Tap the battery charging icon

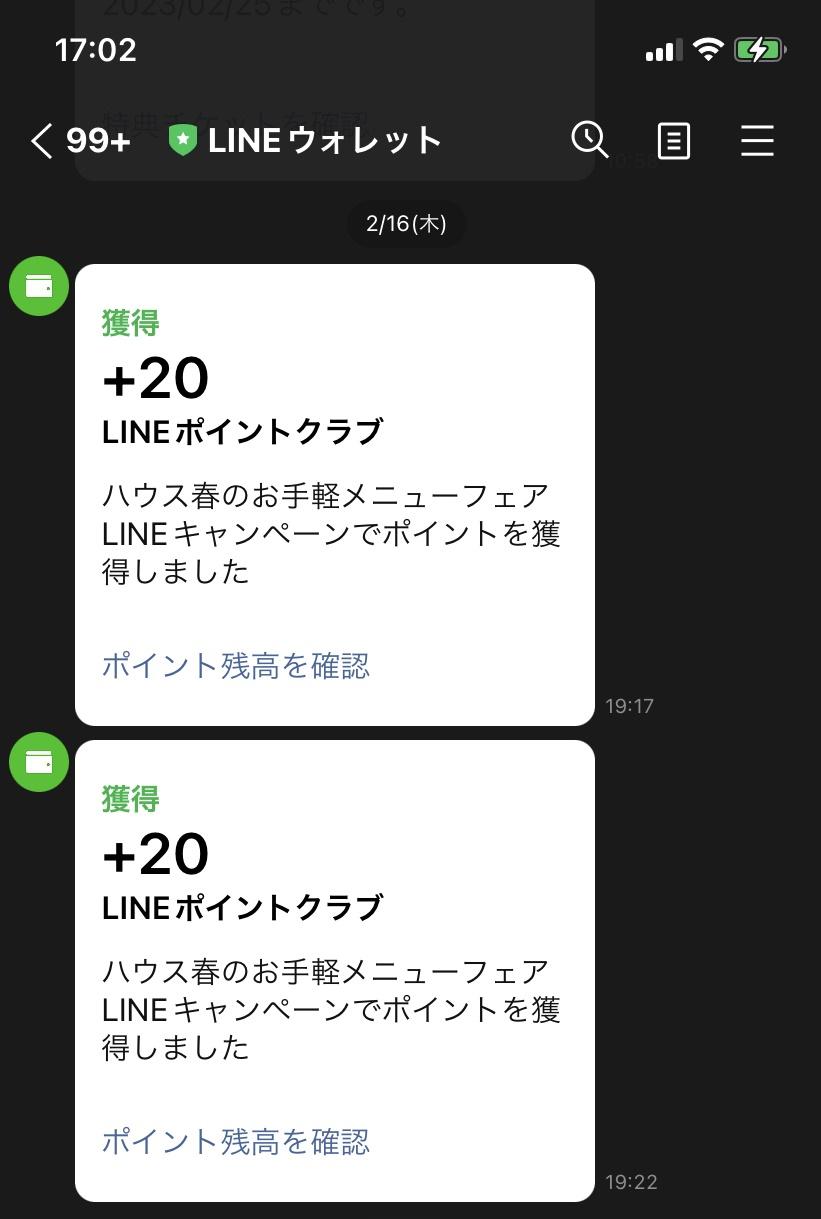(x=760, y=50)
